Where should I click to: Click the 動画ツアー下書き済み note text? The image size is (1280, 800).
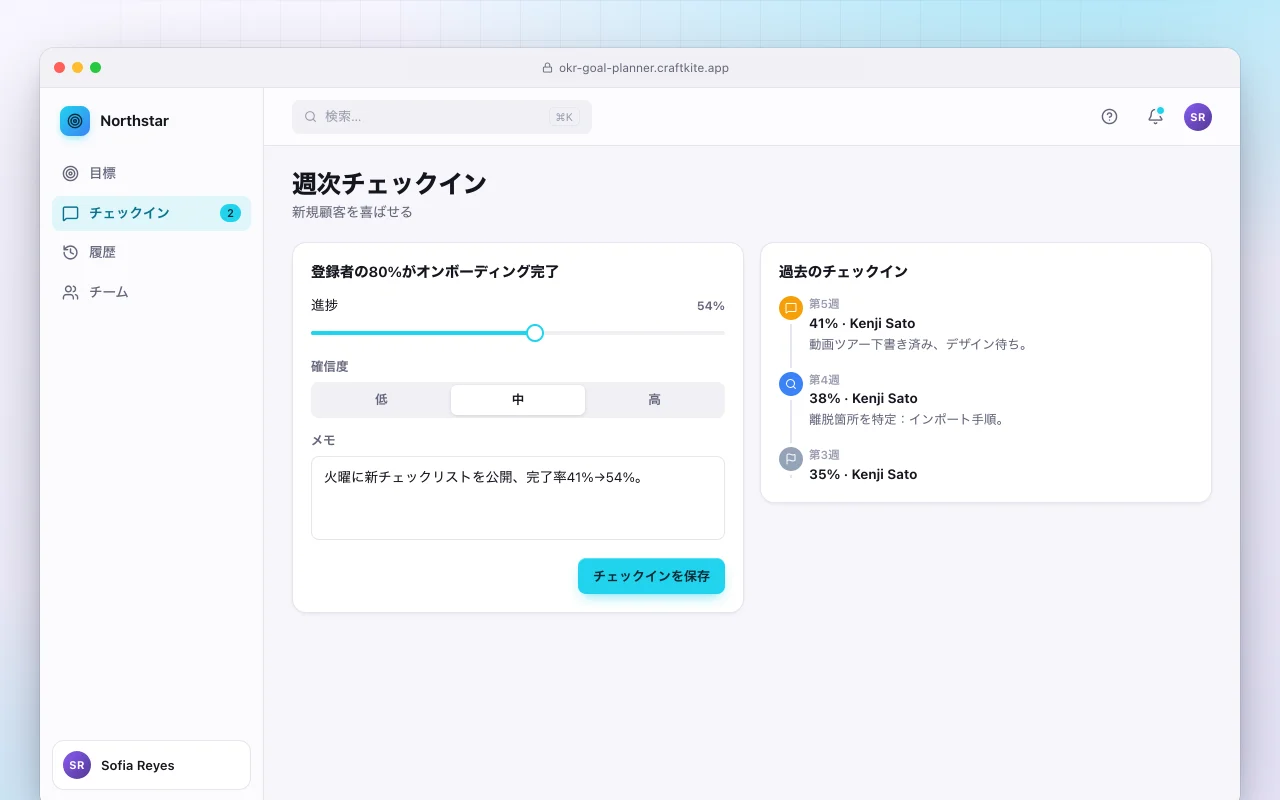919,345
